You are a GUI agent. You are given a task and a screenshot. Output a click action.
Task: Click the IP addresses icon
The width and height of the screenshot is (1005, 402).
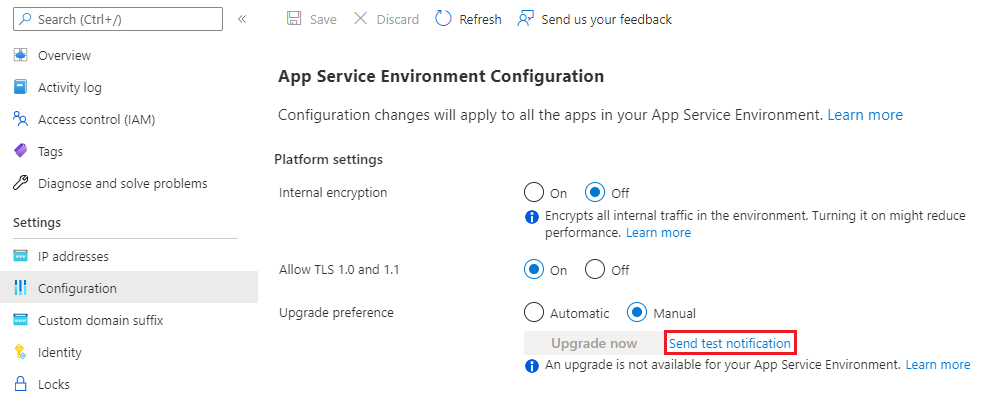point(20,256)
